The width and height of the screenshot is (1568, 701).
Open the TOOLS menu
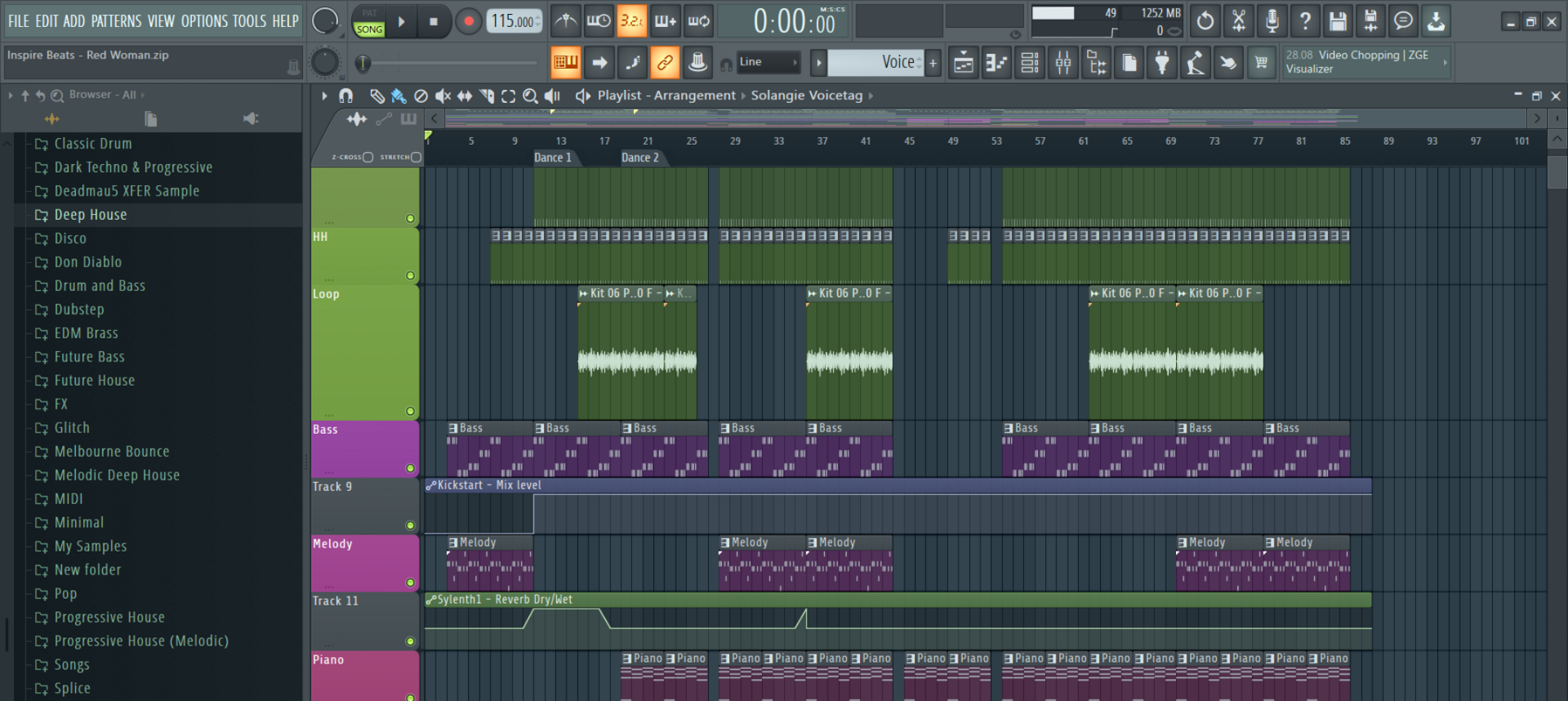[x=249, y=21]
